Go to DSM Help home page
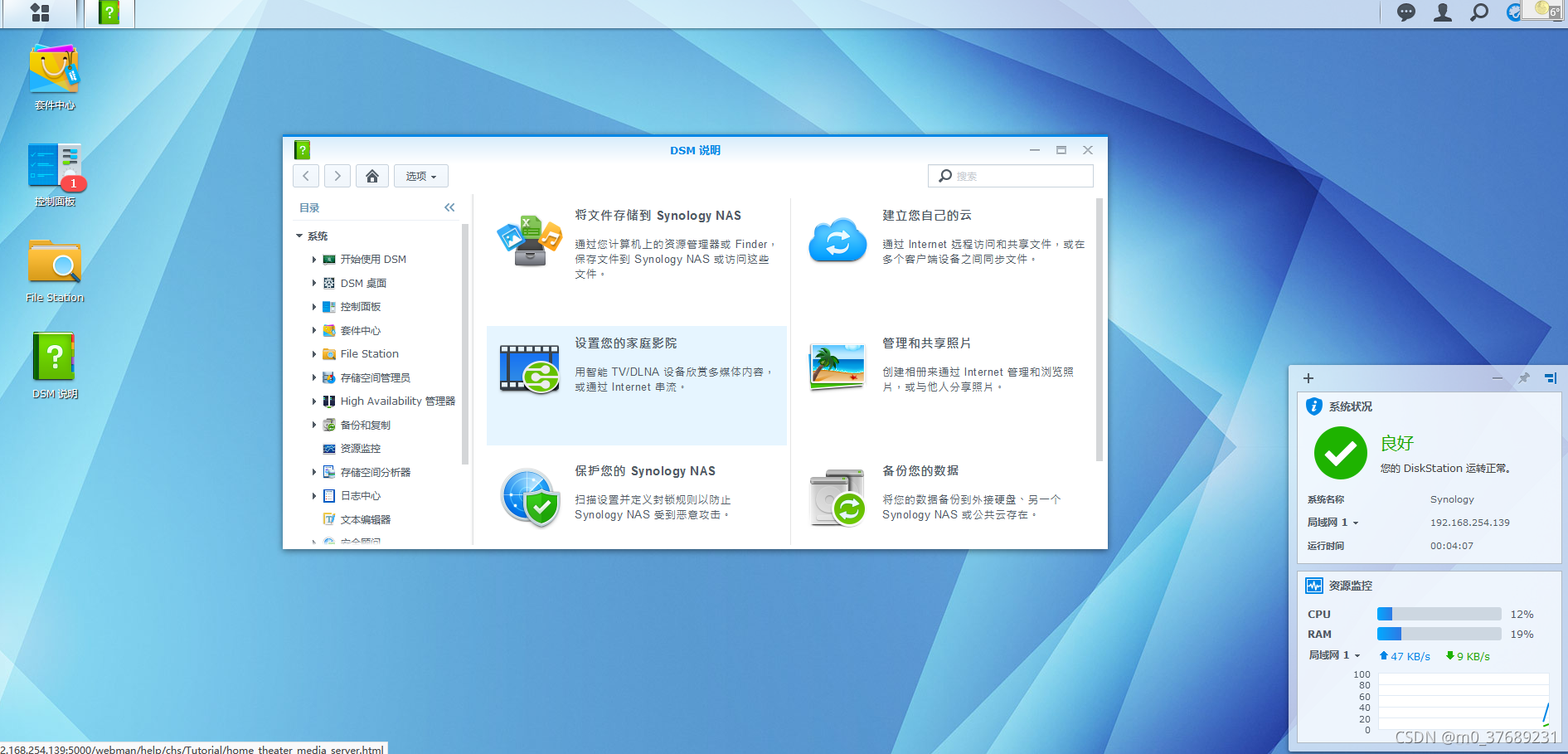1568x754 pixels. [x=372, y=176]
